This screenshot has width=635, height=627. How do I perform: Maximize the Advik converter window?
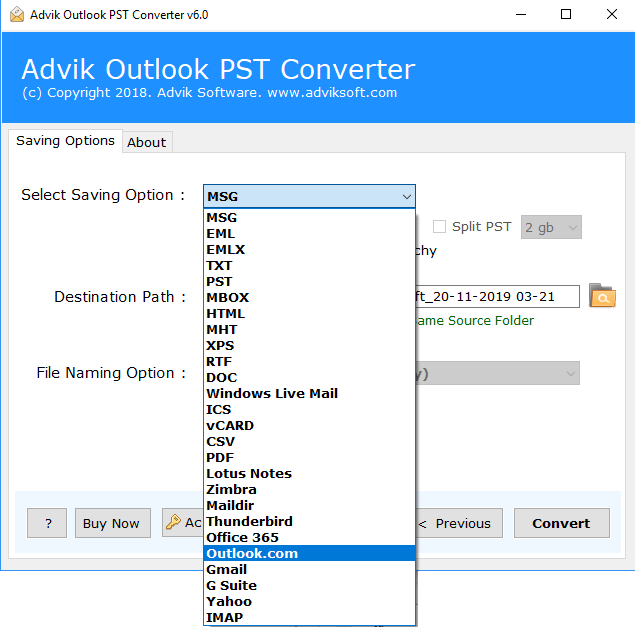coord(566,15)
